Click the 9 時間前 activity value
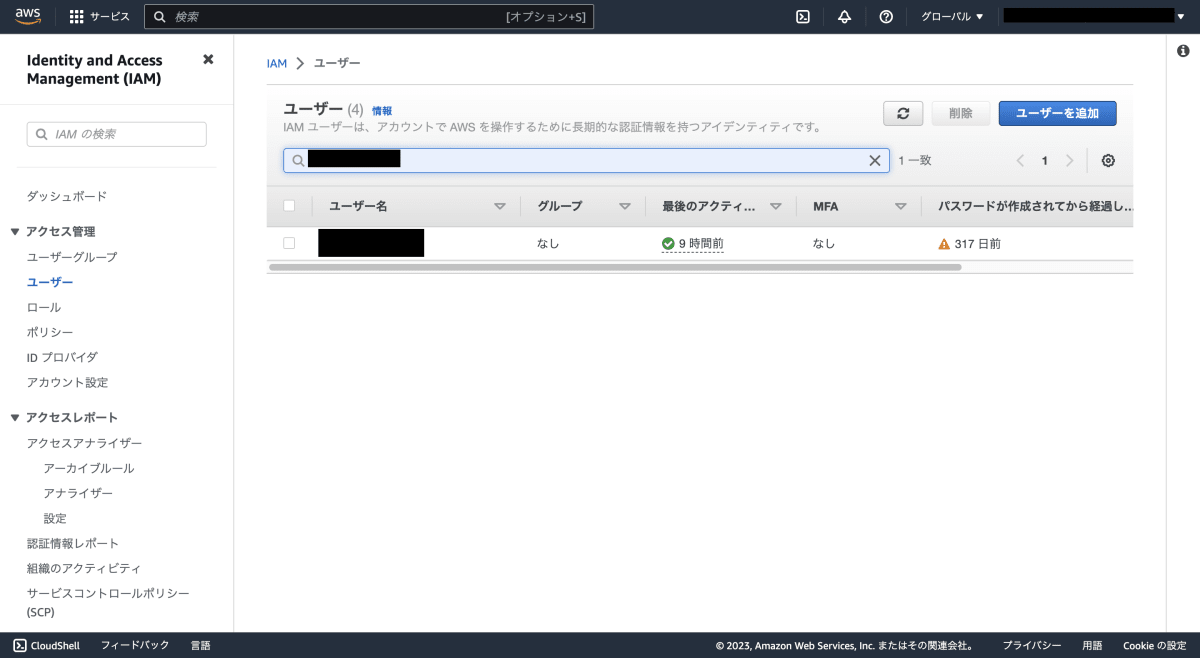 tap(701, 243)
